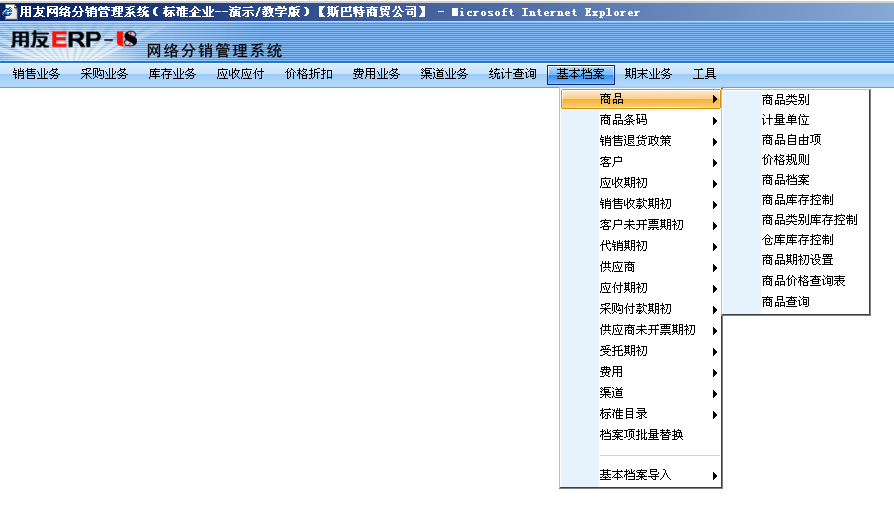
Task: Open 商品价格查询表
Action: [803, 281]
